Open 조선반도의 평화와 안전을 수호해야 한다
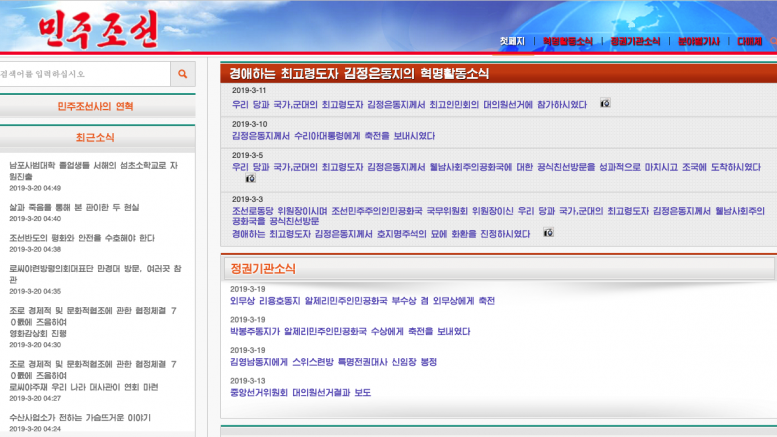777x437 pixels. [82, 238]
